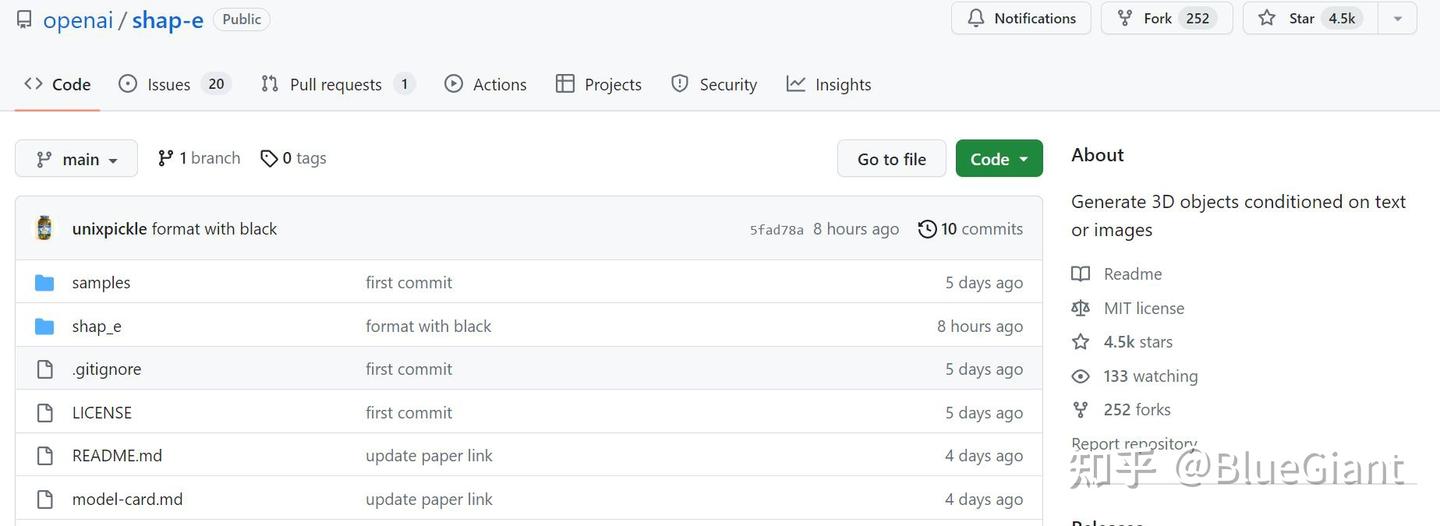Image resolution: width=1440 pixels, height=526 pixels.
Task: Click the unixpickle avatar thumbnail
Action: coord(44,228)
